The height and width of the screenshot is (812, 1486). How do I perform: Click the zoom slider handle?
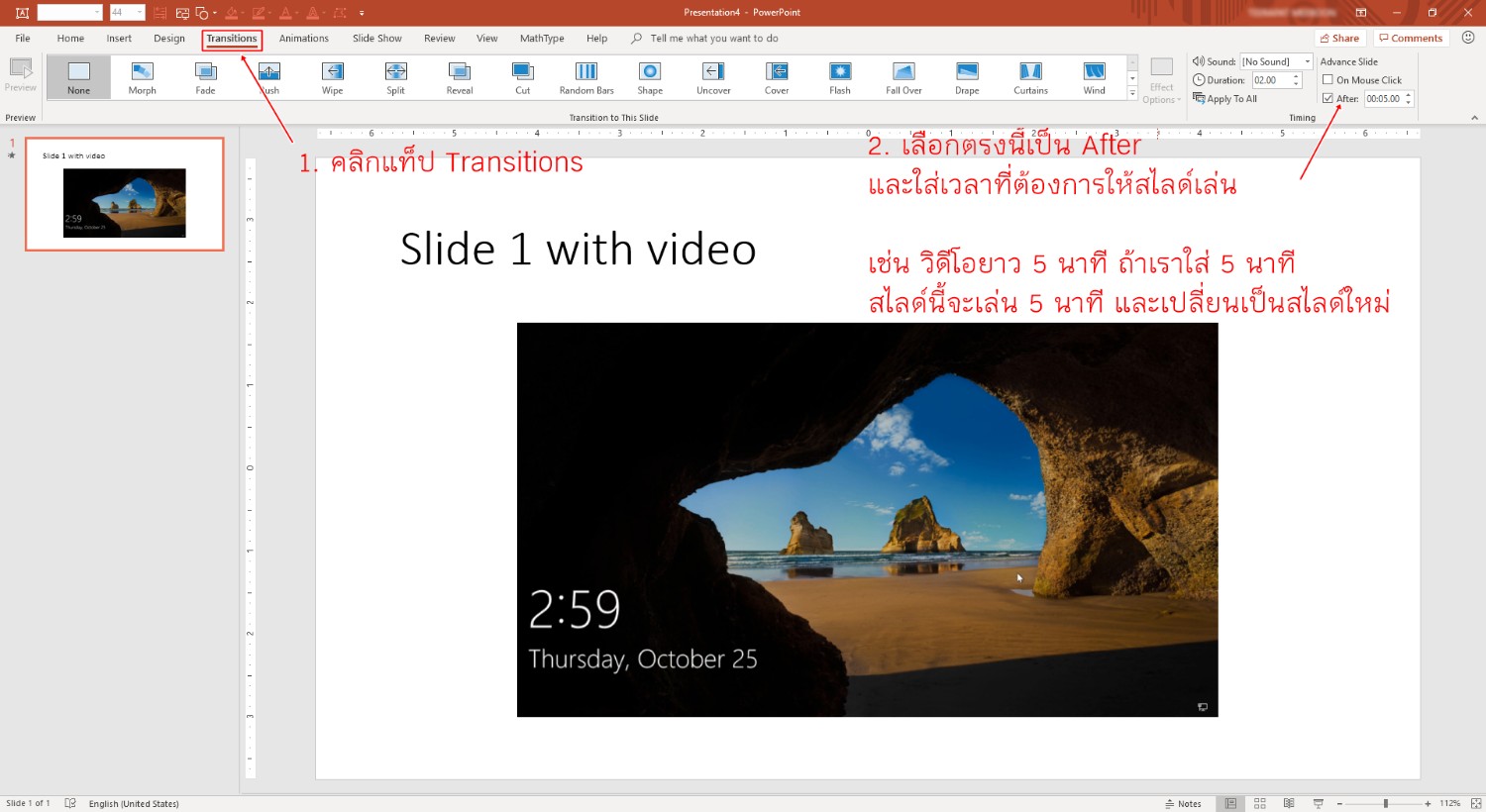pyautogui.click(x=1386, y=803)
